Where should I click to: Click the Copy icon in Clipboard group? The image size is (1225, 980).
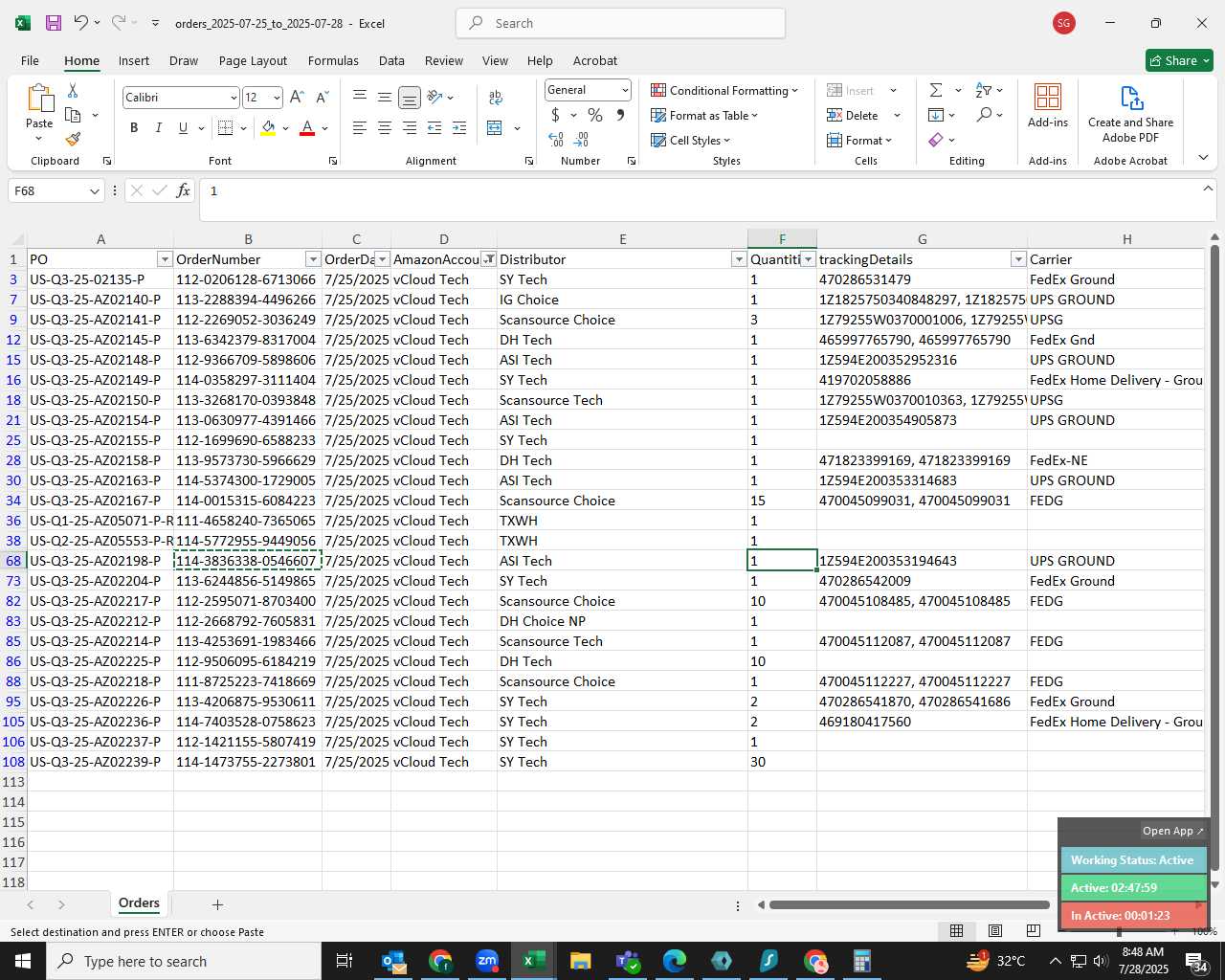73,115
